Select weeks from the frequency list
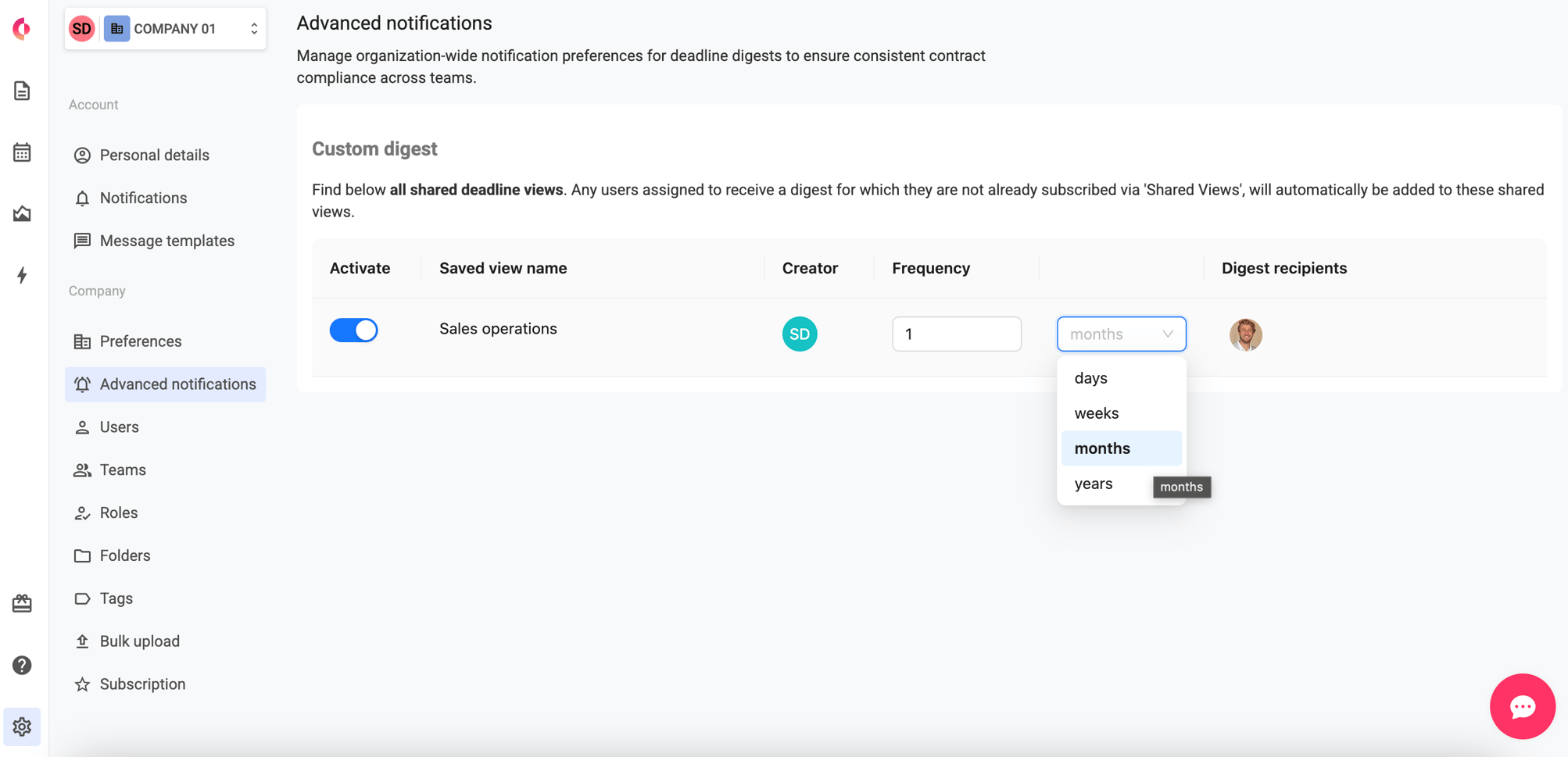The width and height of the screenshot is (1568, 757). click(1121, 413)
